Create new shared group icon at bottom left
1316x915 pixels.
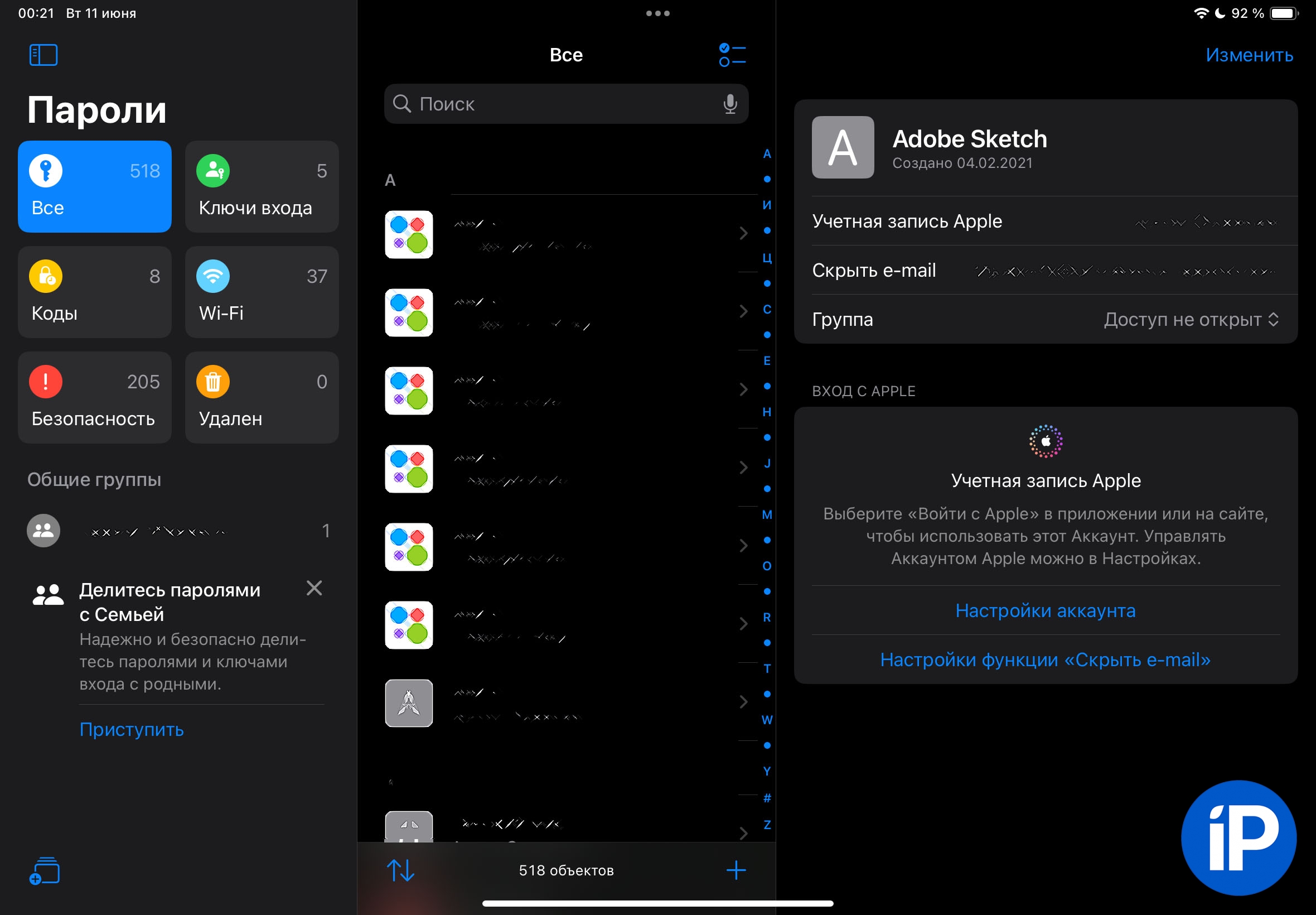(x=44, y=871)
